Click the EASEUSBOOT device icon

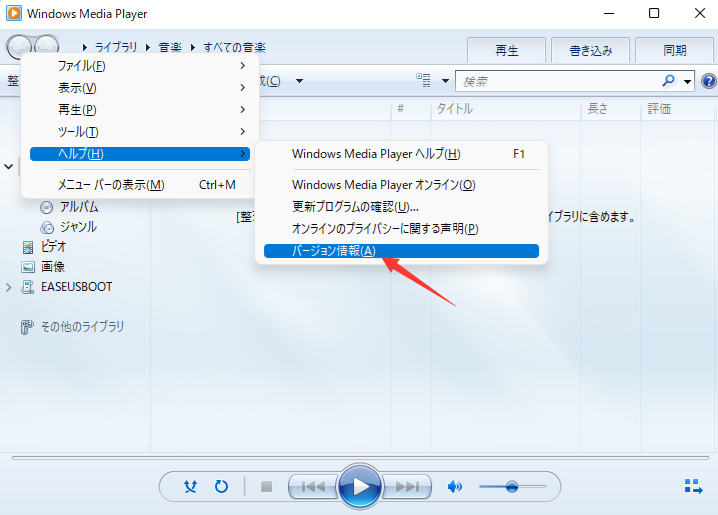point(28,287)
